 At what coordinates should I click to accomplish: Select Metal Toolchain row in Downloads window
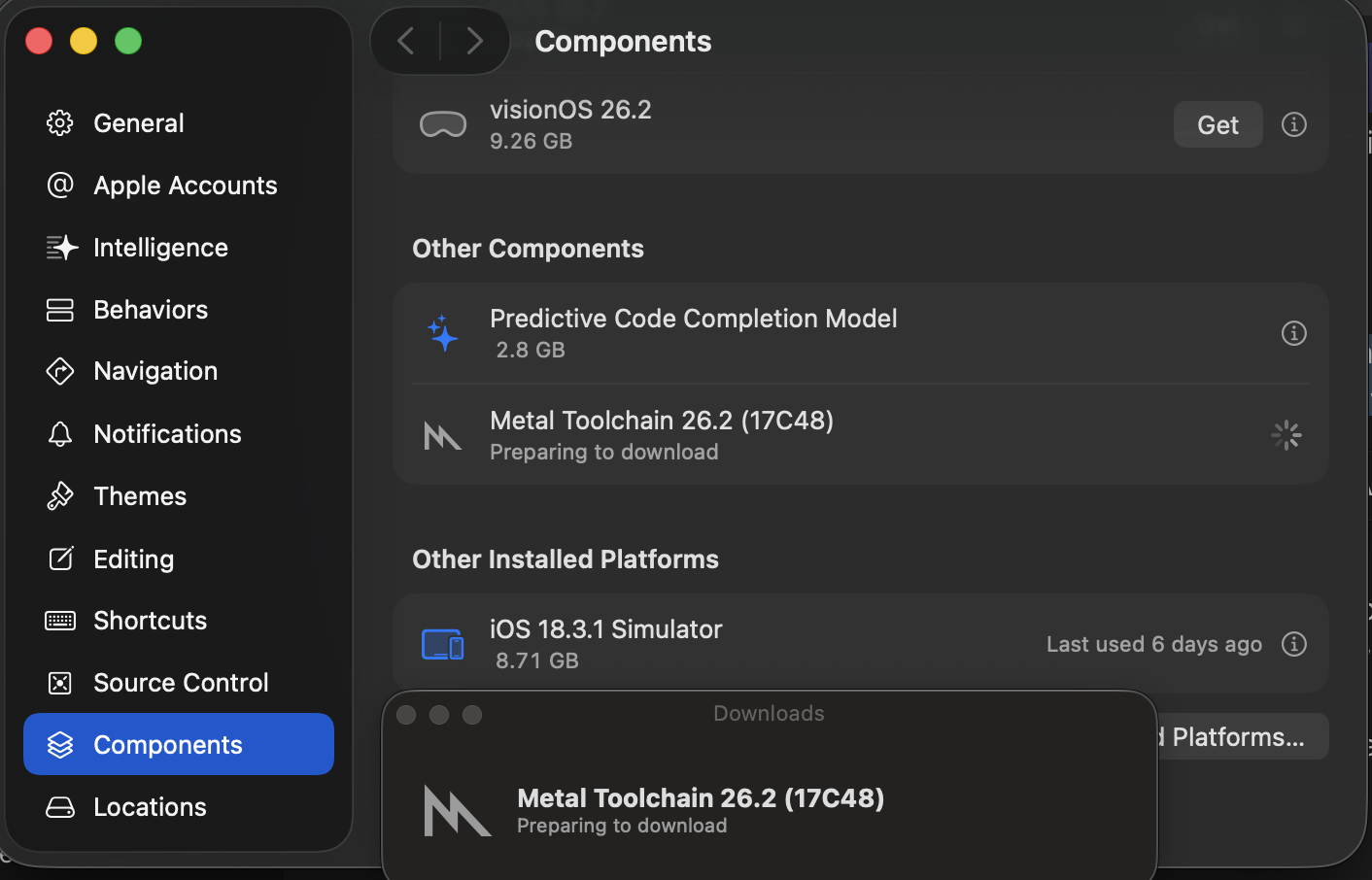coord(700,810)
